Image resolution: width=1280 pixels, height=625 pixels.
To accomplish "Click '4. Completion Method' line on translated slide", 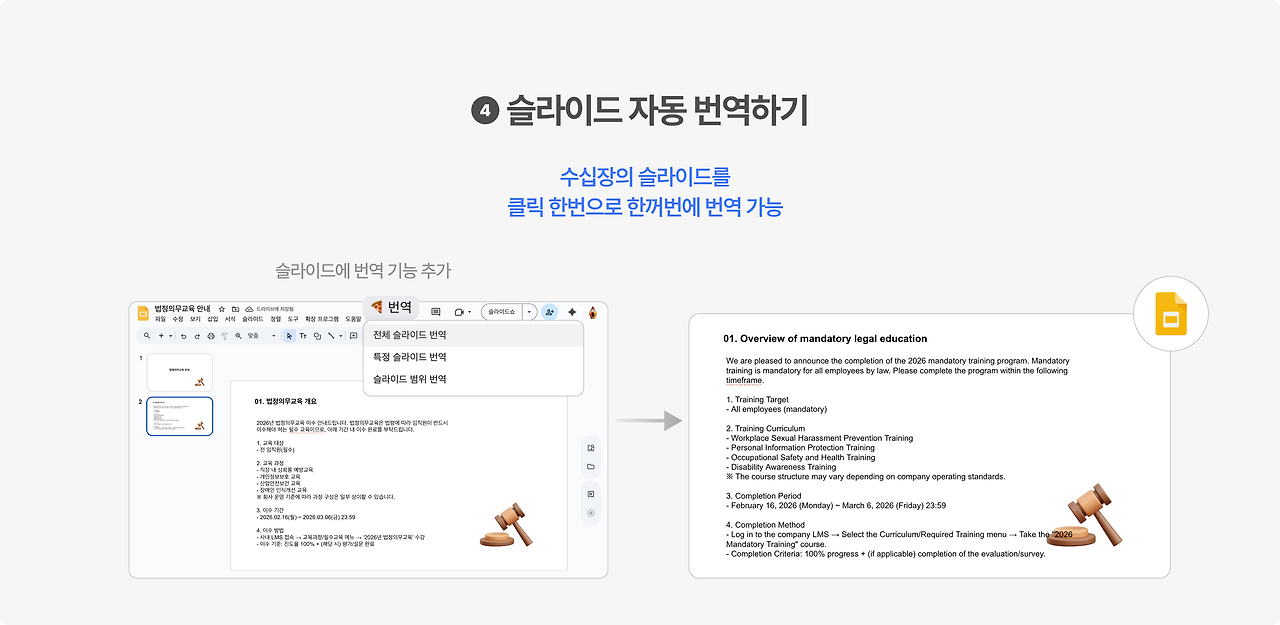I will [x=766, y=524].
